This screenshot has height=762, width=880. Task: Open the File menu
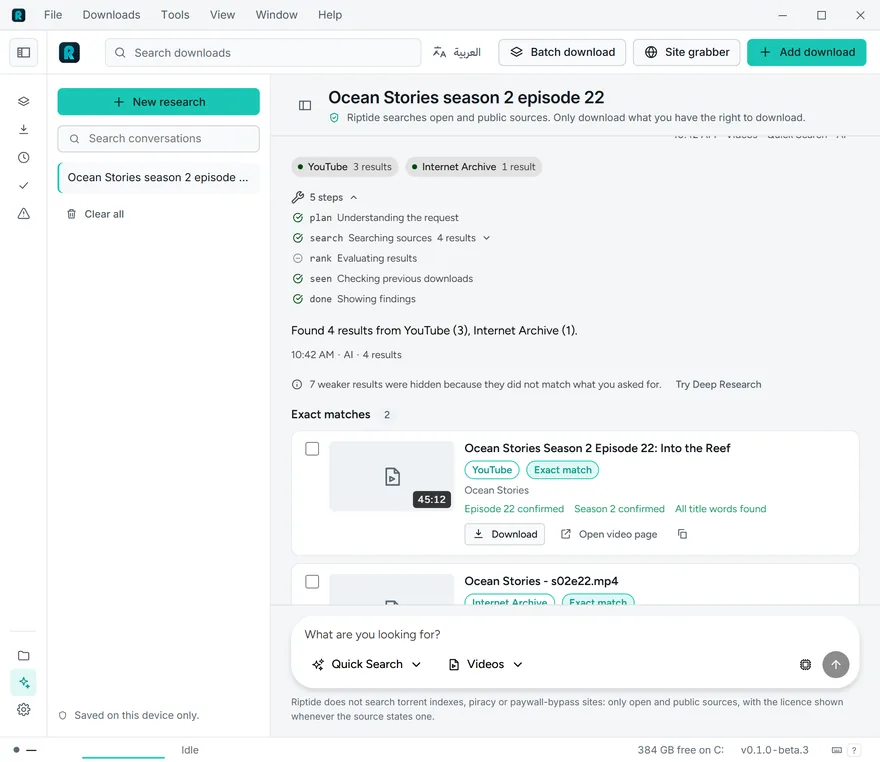point(53,15)
